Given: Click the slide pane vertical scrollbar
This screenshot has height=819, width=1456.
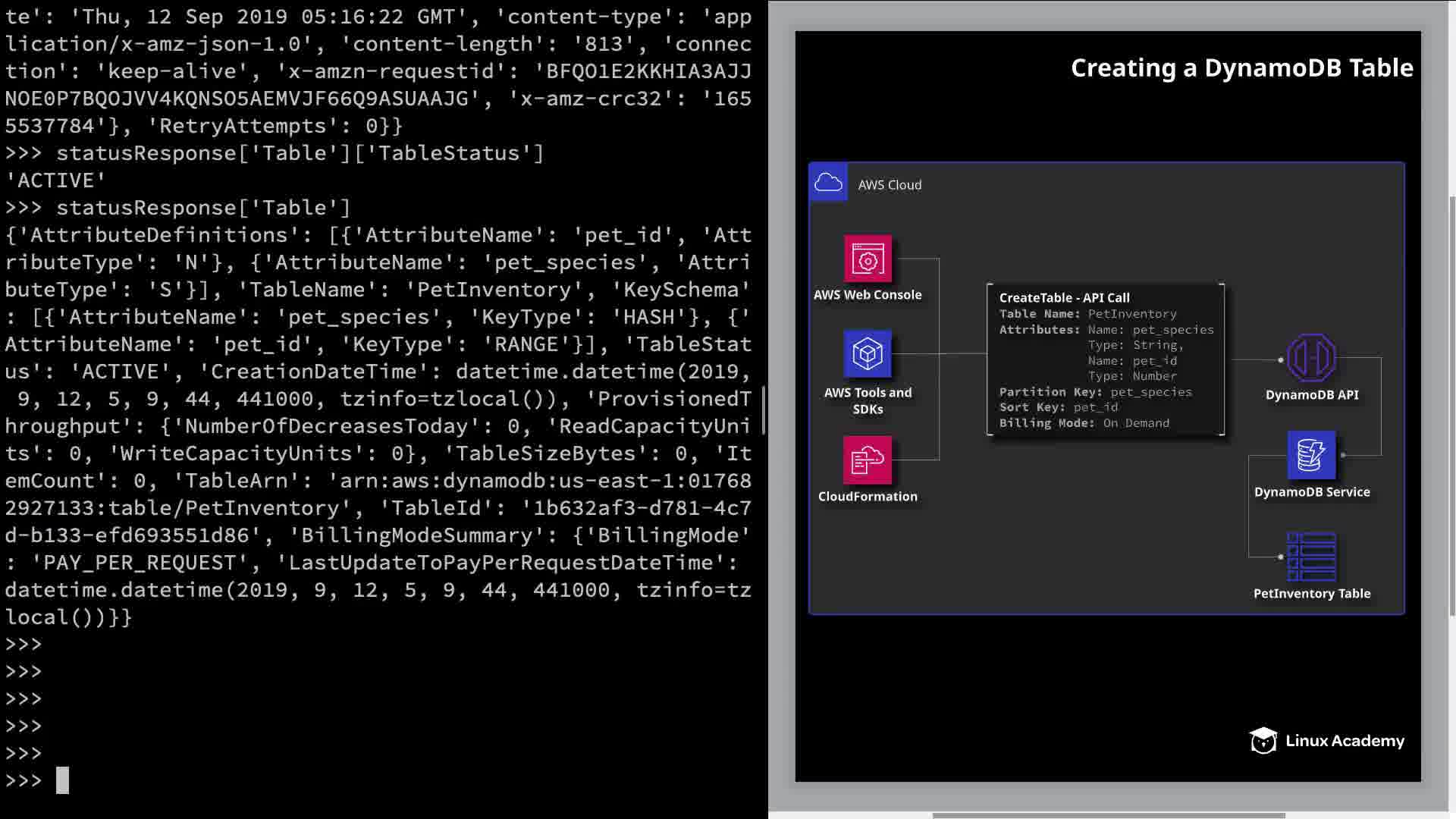Looking at the screenshot, I should coord(1451,406).
